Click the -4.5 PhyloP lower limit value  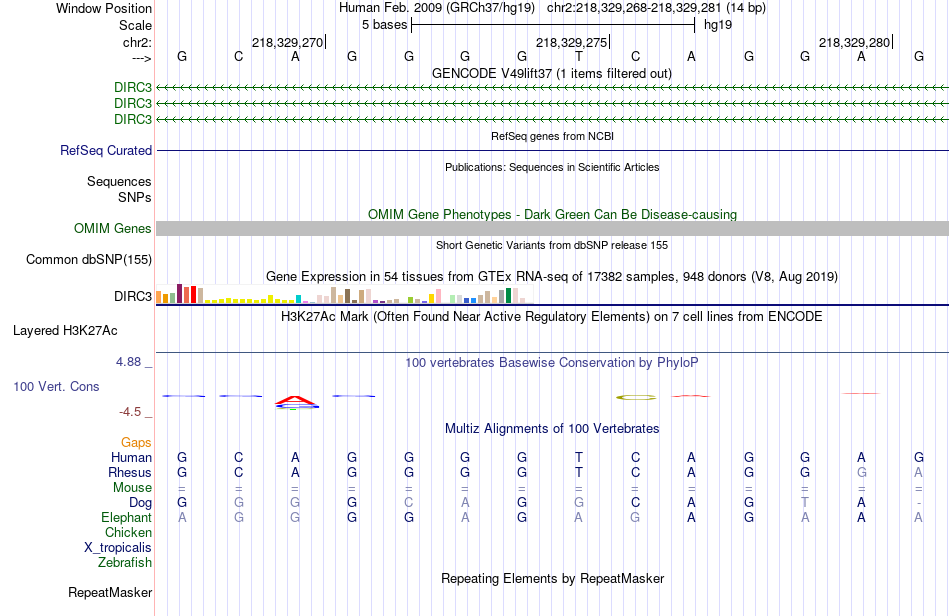point(130,412)
